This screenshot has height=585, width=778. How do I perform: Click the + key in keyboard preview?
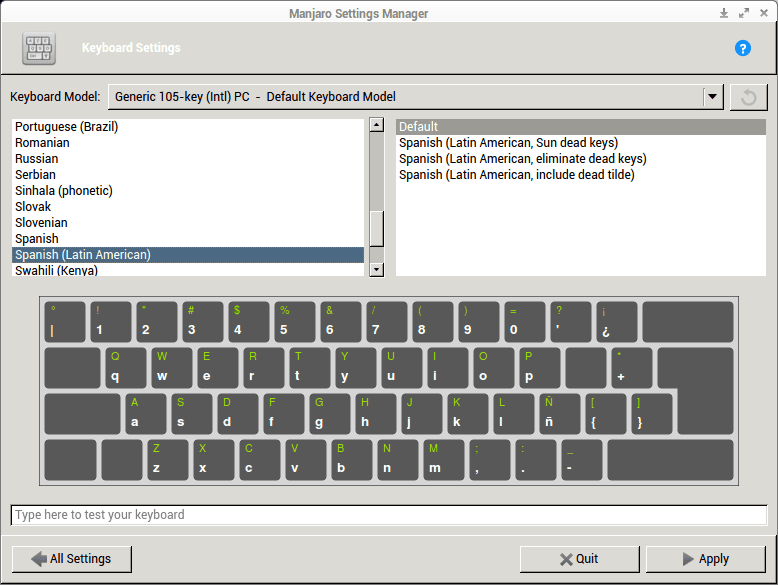632,368
